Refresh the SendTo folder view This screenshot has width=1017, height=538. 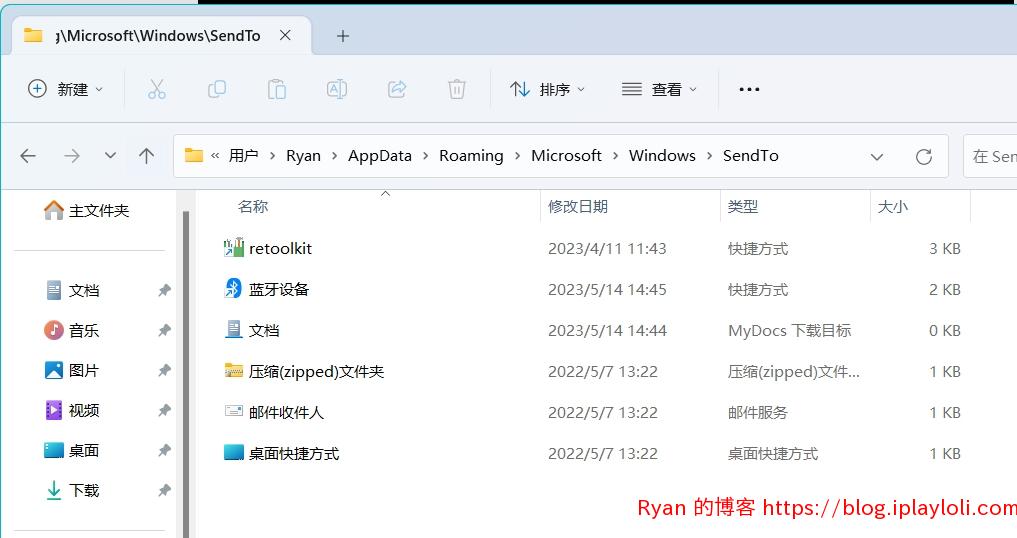pos(924,156)
